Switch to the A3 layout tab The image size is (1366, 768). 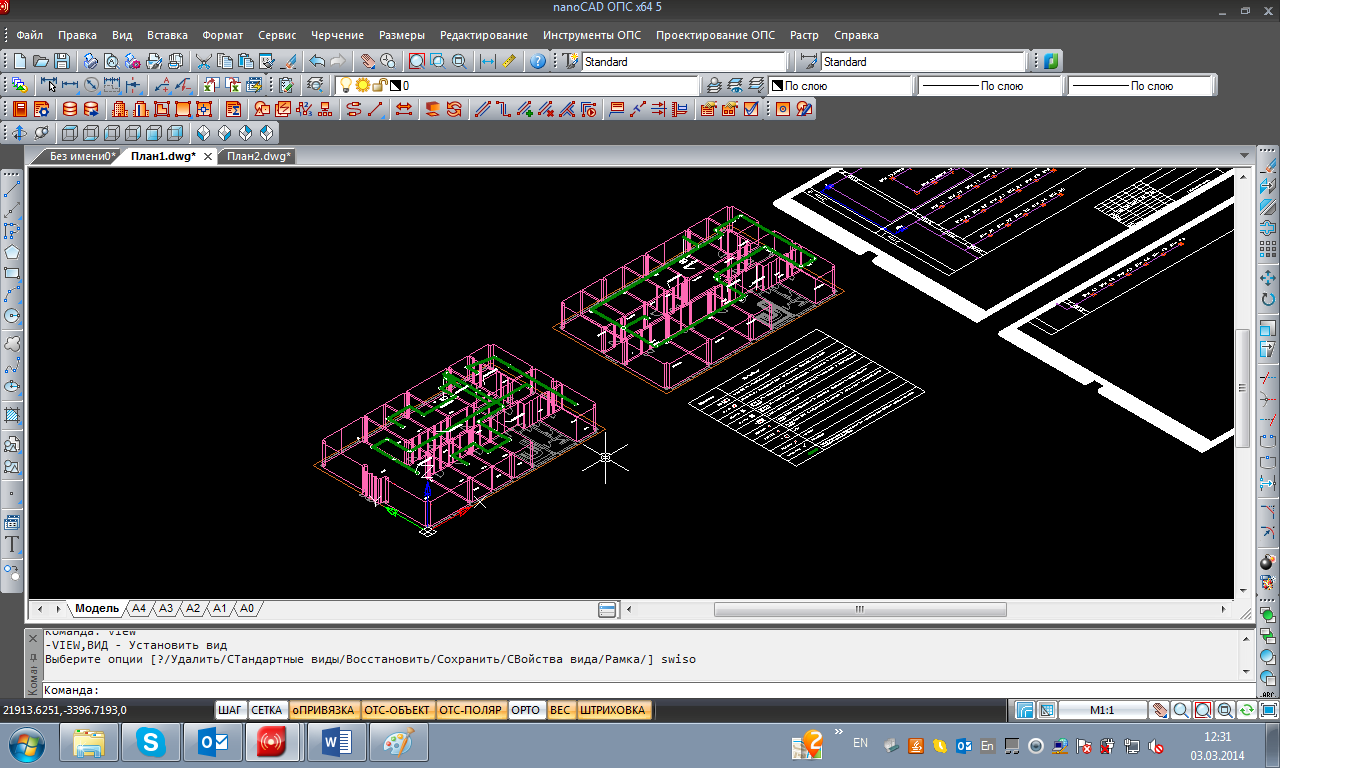[165, 608]
